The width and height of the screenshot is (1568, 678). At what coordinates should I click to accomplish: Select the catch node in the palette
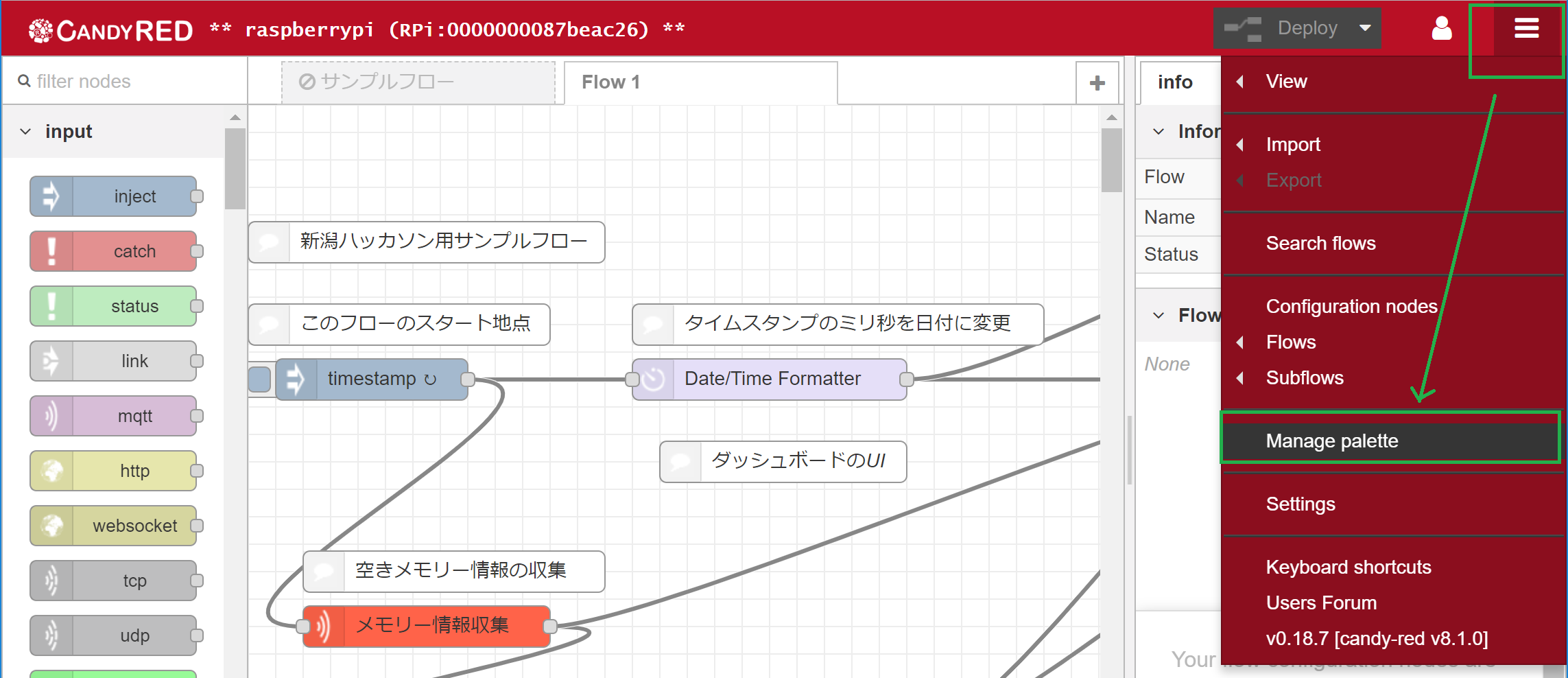114,251
